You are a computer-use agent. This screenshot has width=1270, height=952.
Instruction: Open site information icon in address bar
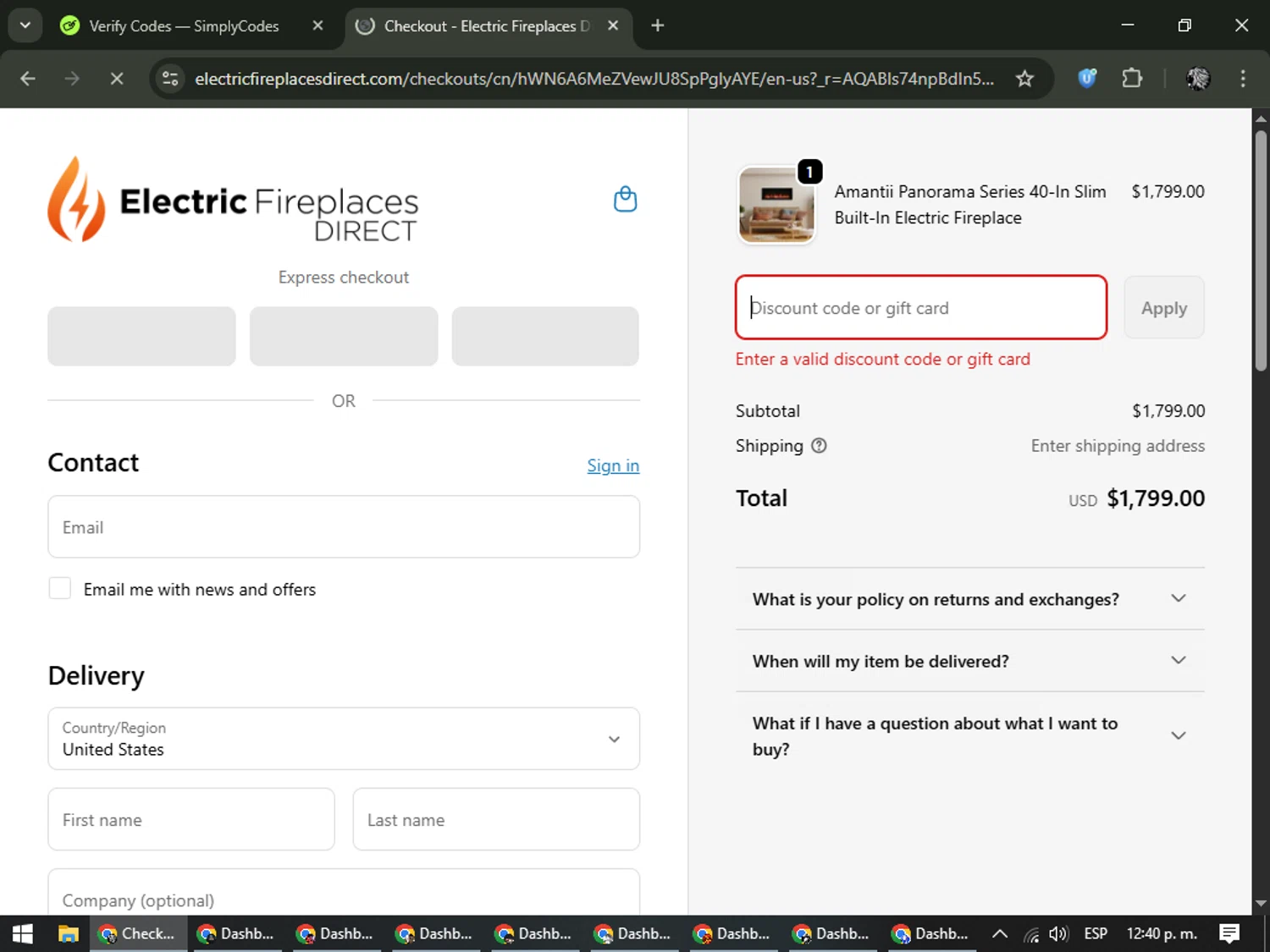(x=170, y=79)
